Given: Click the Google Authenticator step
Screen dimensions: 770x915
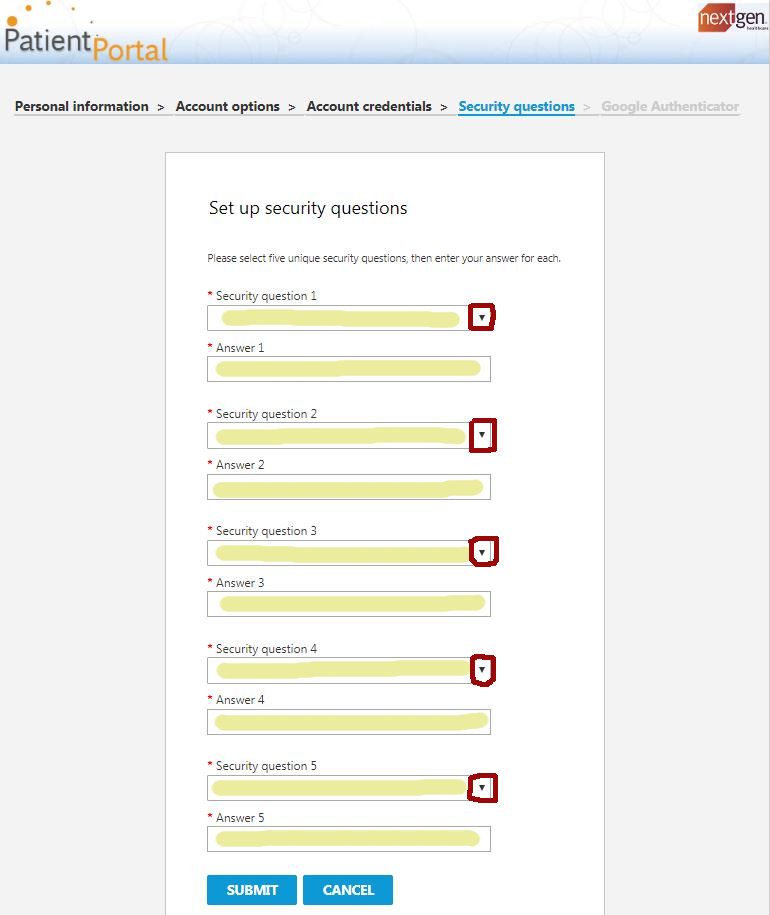Looking at the screenshot, I should [670, 106].
